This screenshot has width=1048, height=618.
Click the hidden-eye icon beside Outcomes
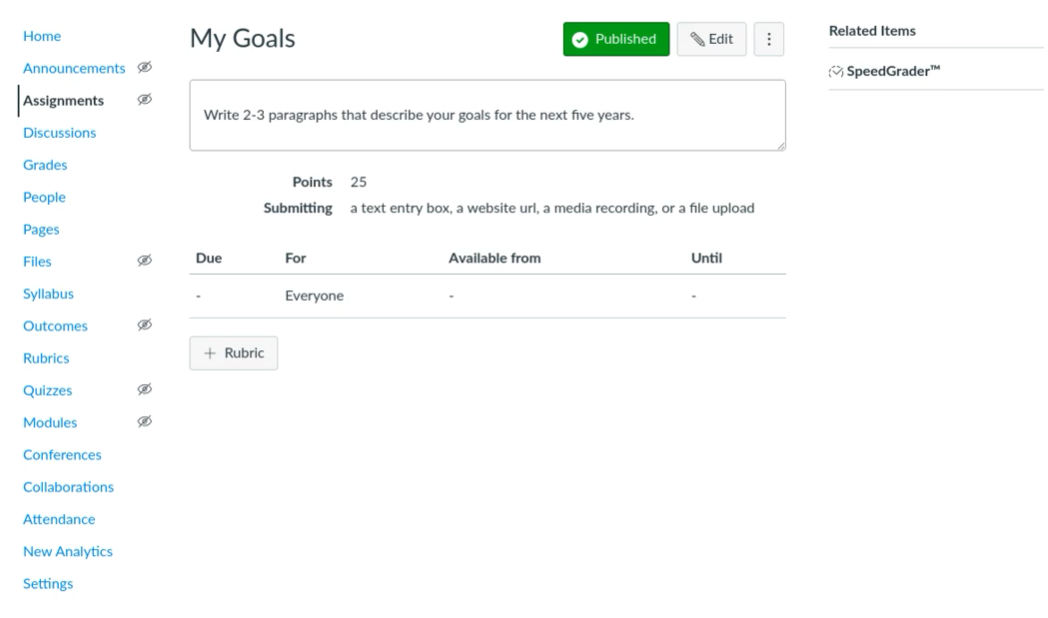[x=145, y=325]
